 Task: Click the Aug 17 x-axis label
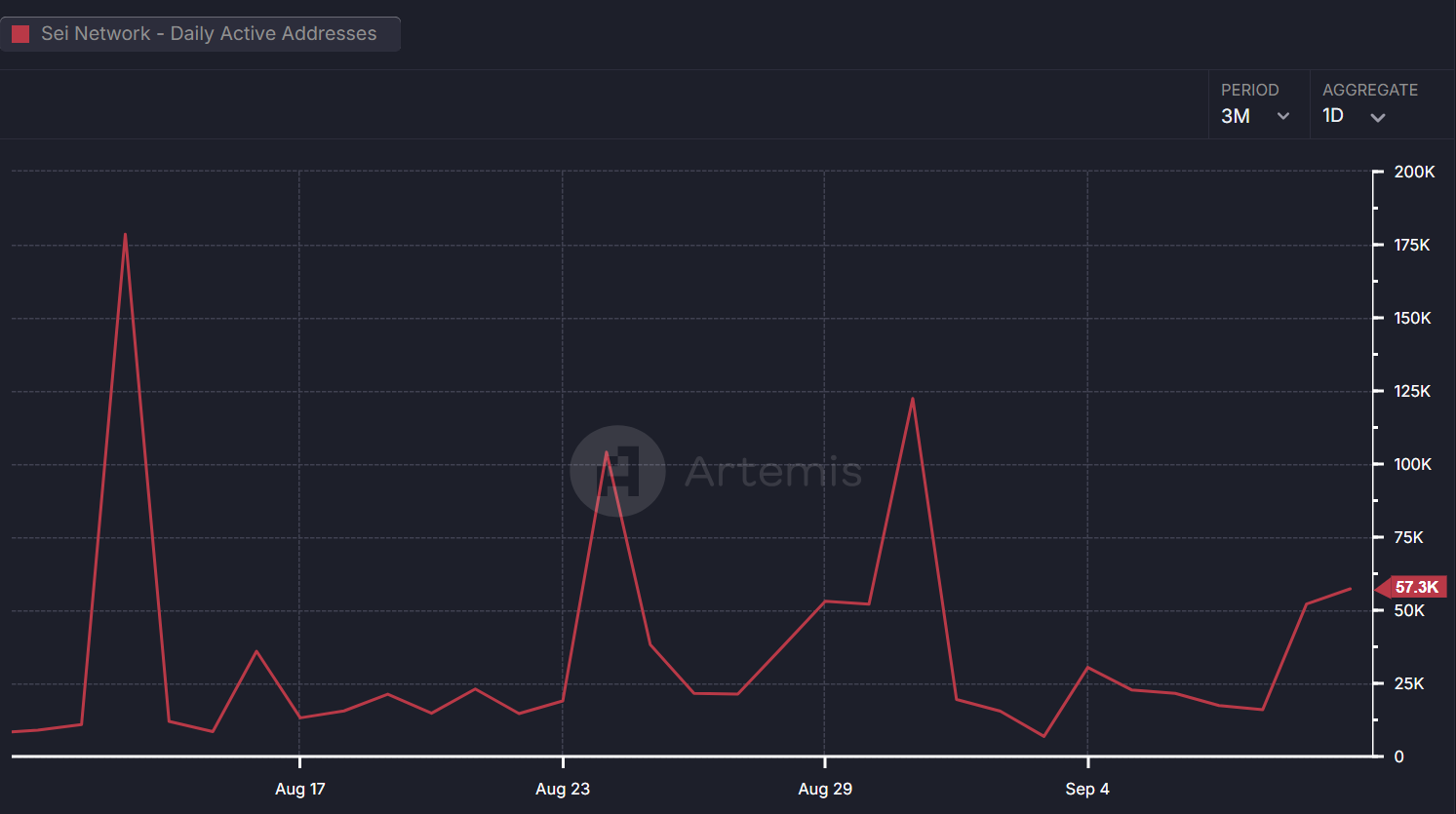300,789
